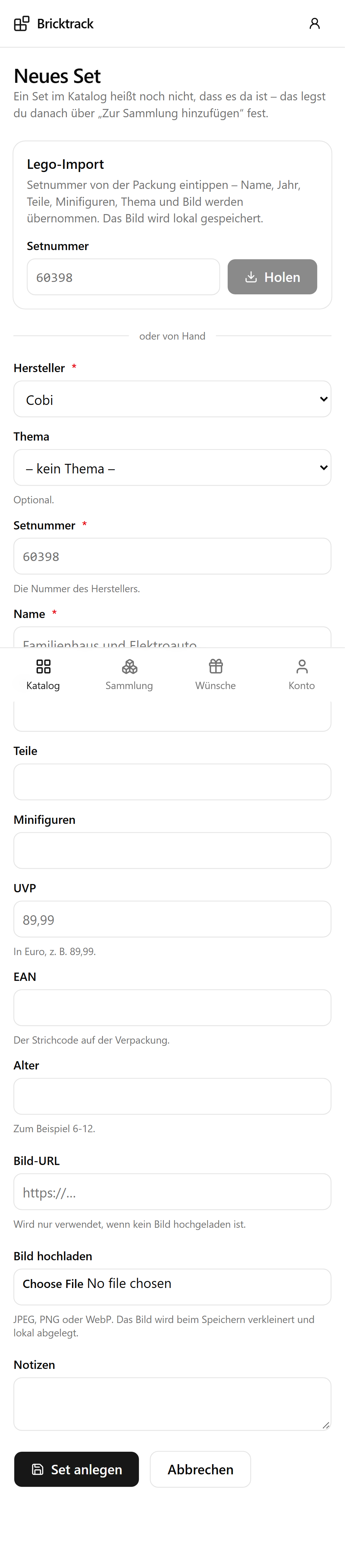Click the UVP price field
The height and width of the screenshot is (1568, 345).
[x=172, y=919]
